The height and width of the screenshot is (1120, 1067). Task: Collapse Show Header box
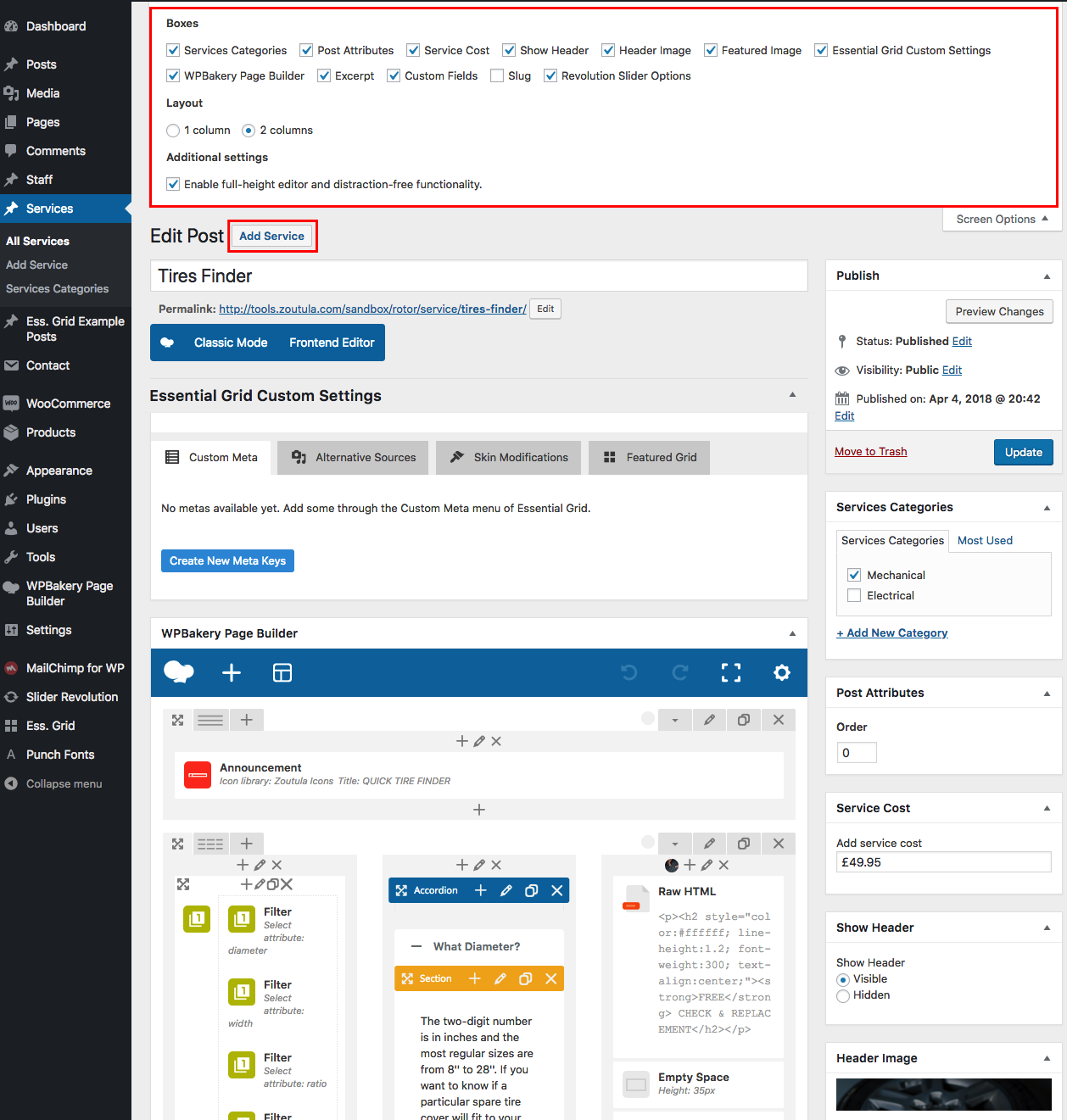(1047, 928)
